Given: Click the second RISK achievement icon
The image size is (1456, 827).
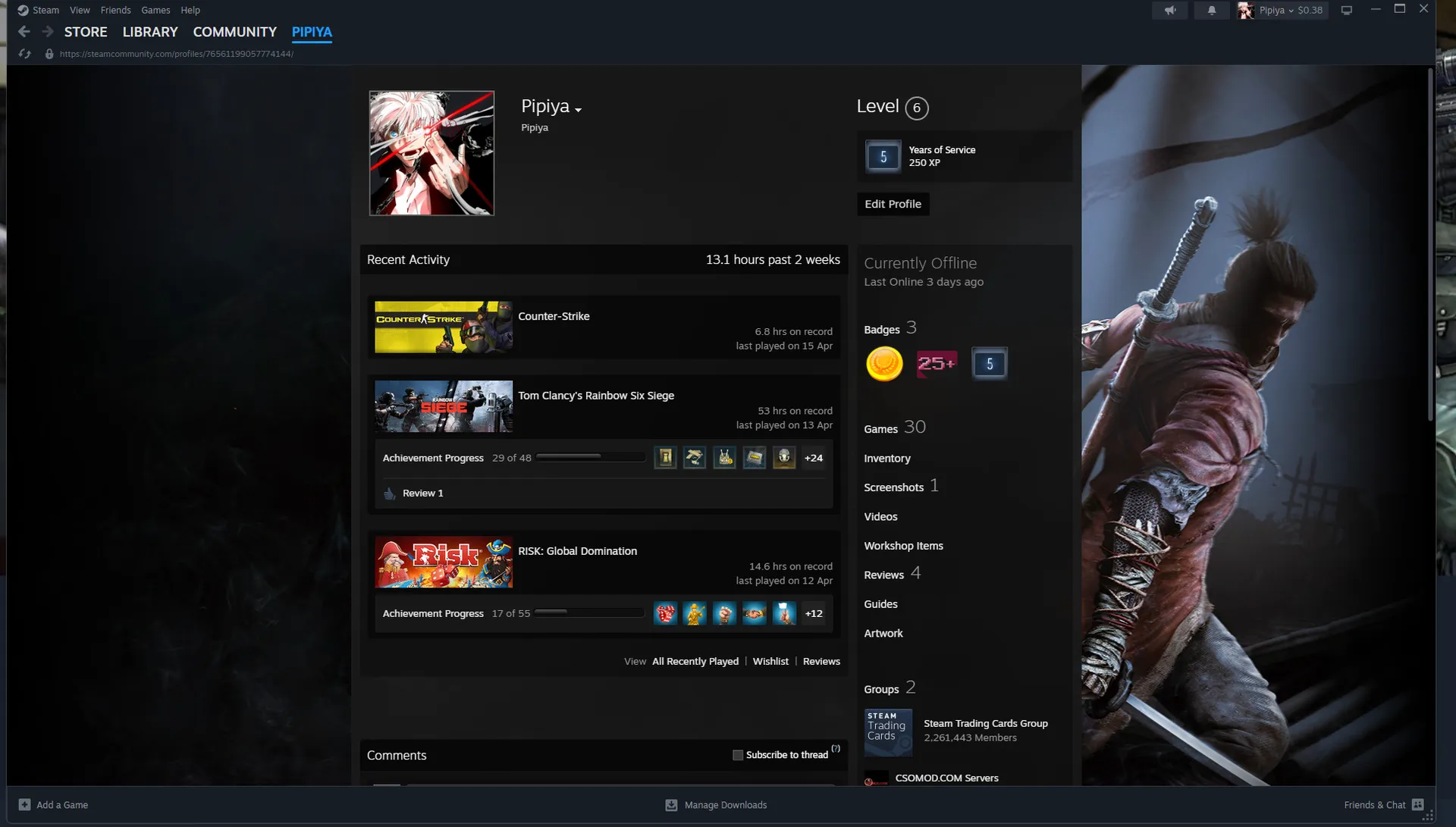Looking at the screenshot, I should (695, 613).
